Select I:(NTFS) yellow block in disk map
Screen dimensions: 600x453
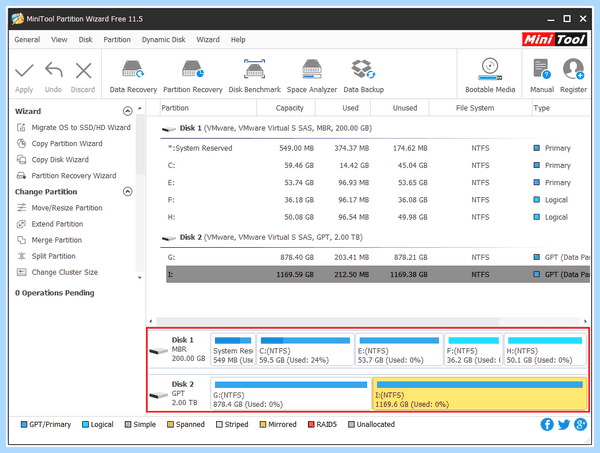[479, 393]
